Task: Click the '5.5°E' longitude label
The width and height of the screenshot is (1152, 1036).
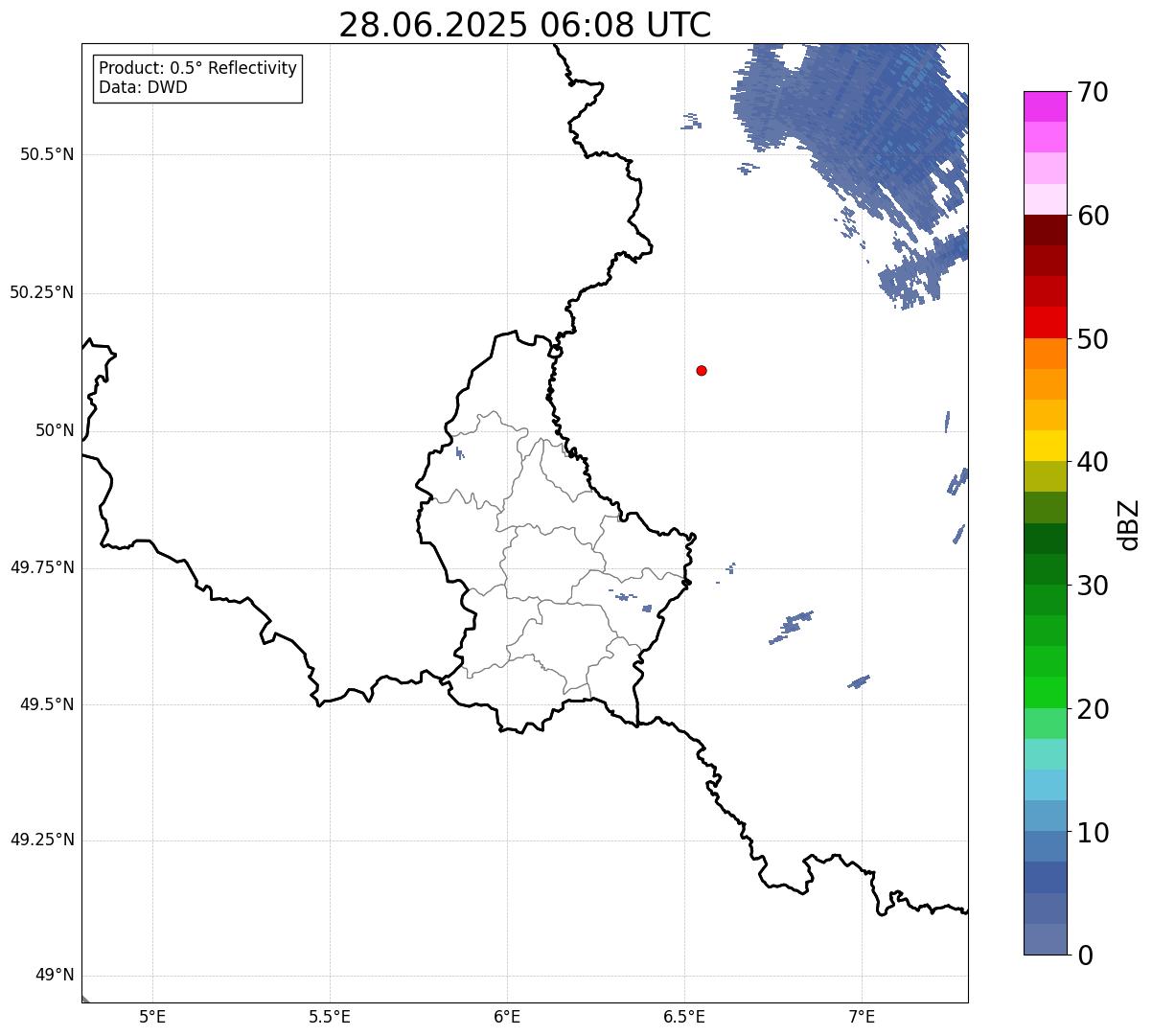Action: click(x=330, y=1017)
